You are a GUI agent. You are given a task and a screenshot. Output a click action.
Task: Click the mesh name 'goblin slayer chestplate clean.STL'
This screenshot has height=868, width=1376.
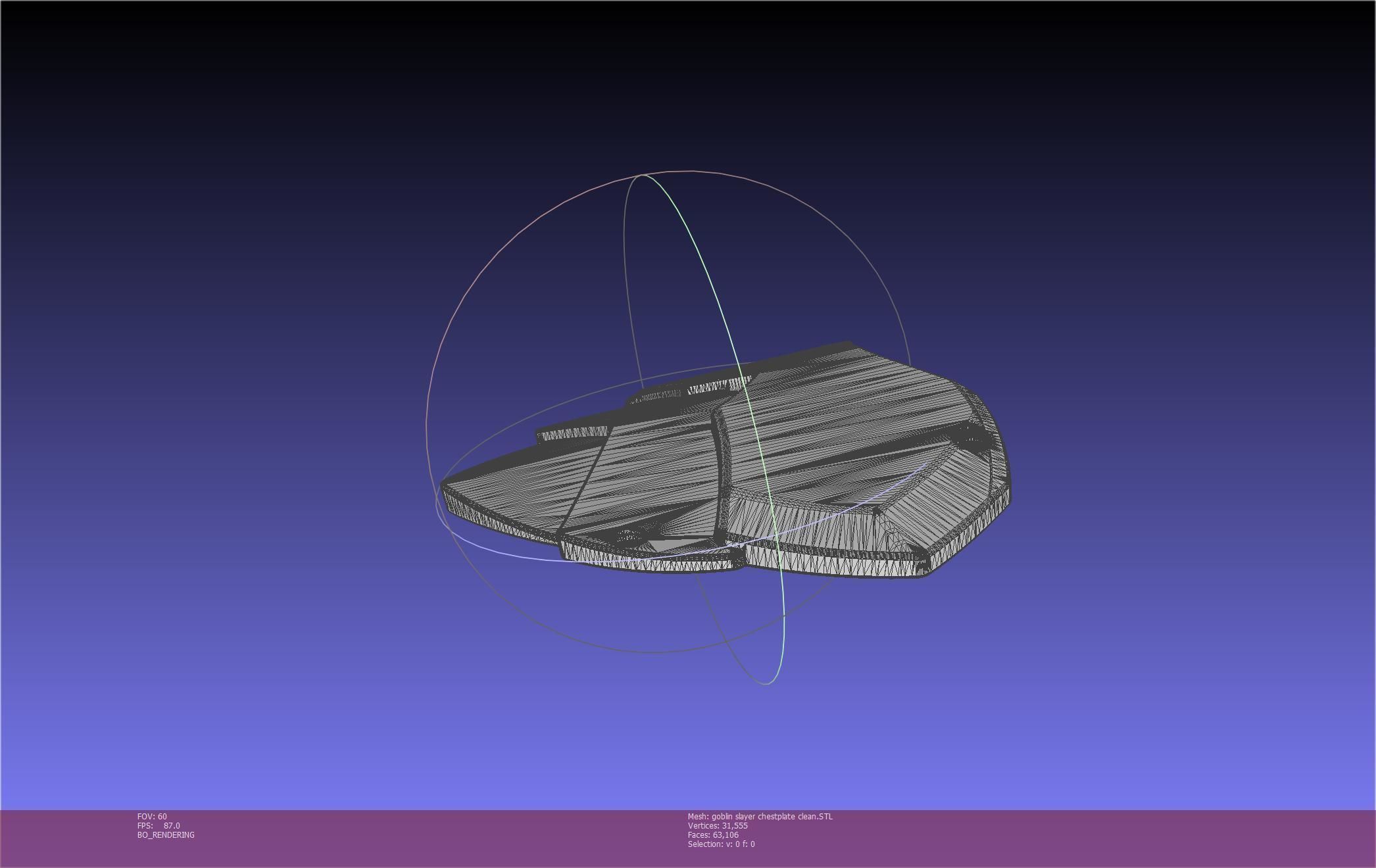tap(772, 817)
